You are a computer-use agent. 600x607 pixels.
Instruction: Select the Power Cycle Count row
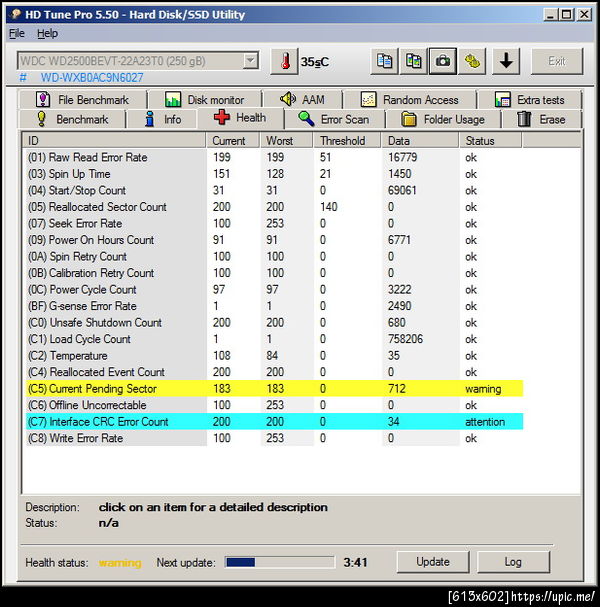pyautogui.click(x=274, y=289)
